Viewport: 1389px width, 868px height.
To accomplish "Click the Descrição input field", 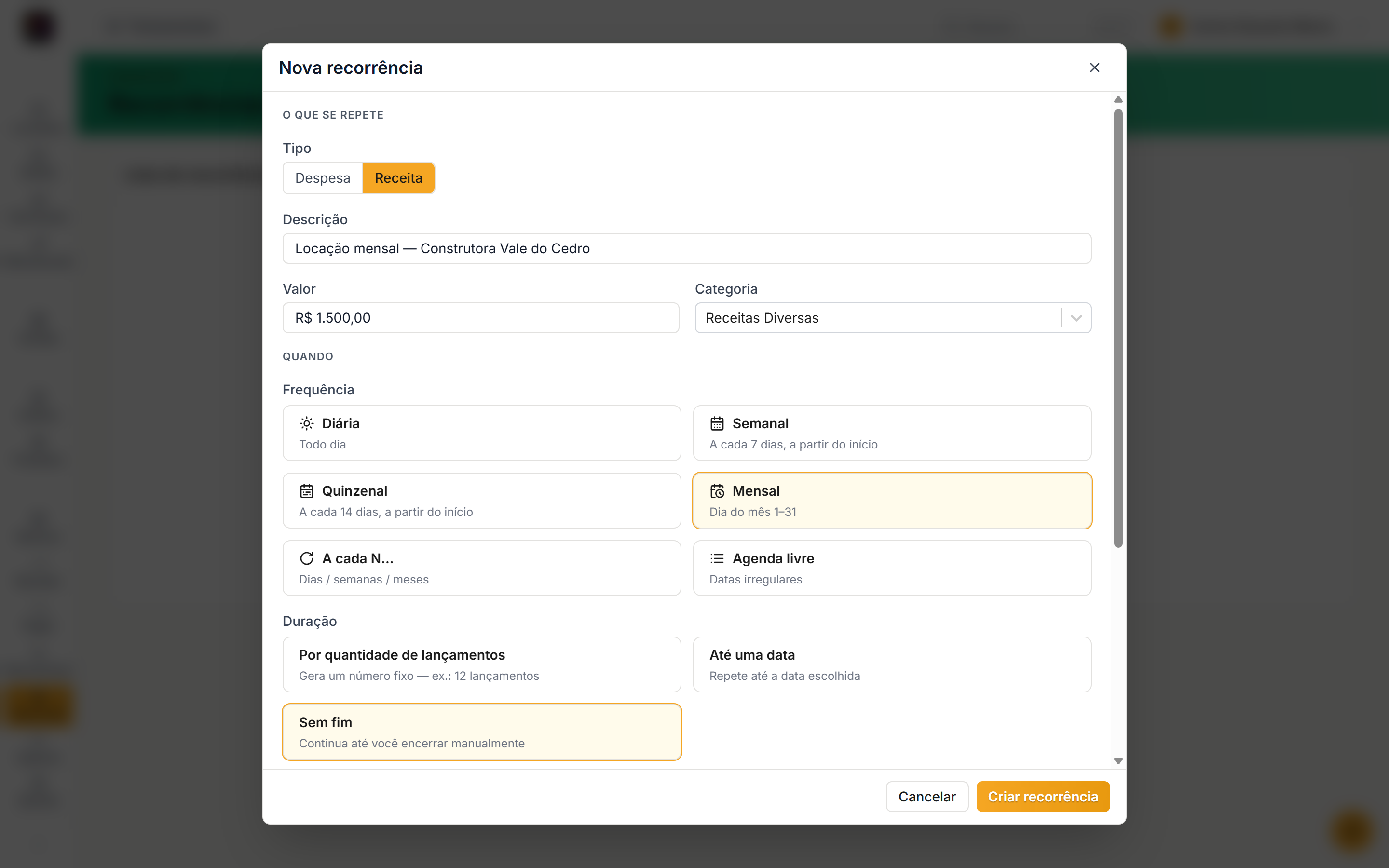I will pos(686,248).
